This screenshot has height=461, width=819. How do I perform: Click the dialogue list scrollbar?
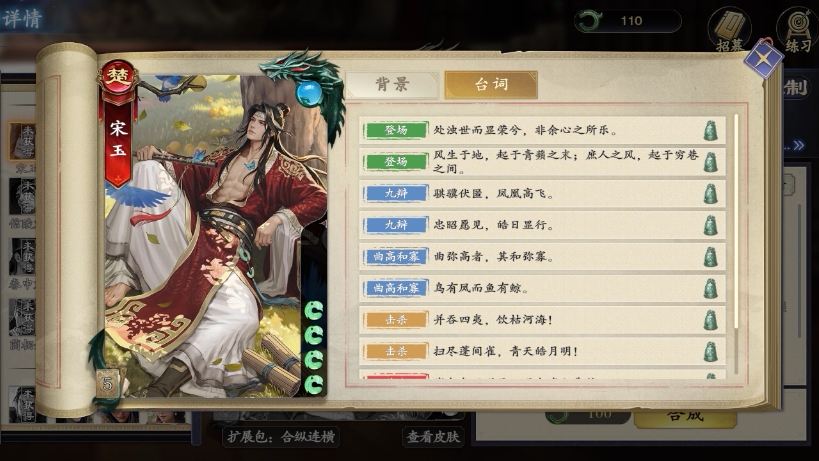tap(736, 221)
